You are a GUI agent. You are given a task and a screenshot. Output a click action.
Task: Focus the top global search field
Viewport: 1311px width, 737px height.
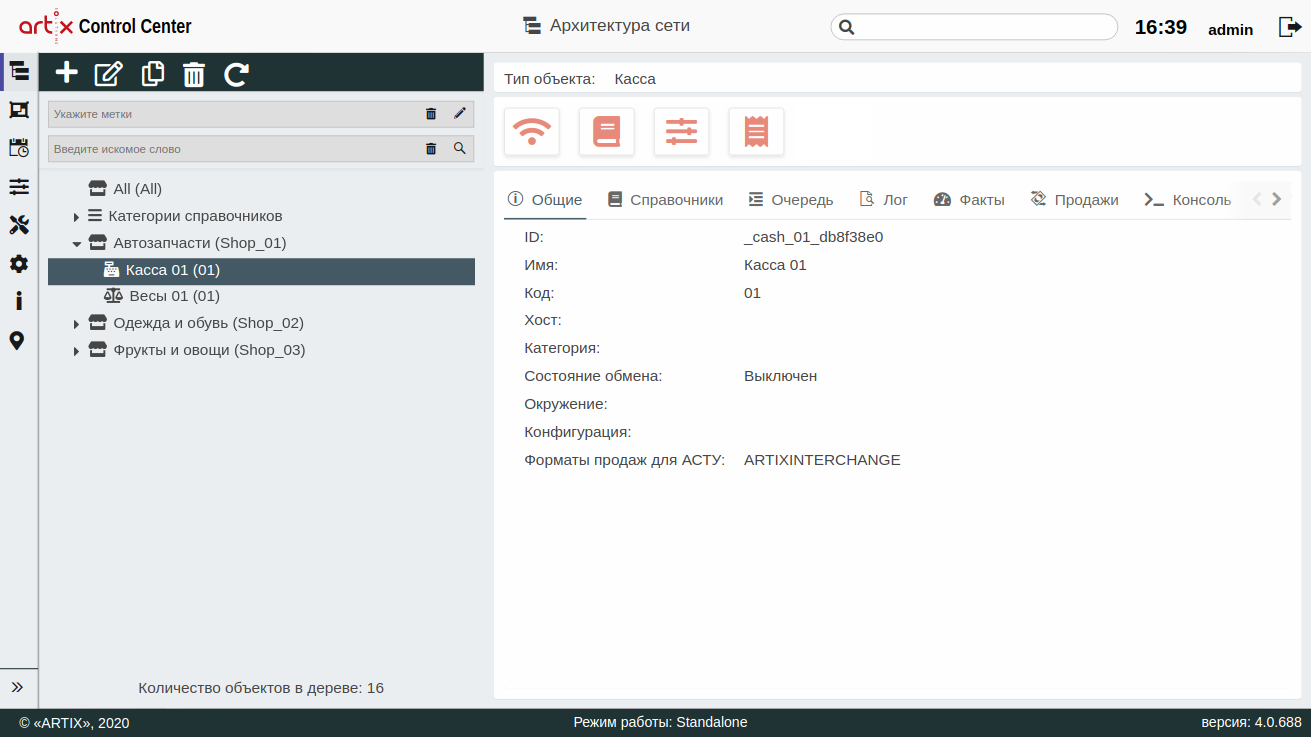pos(974,27)
